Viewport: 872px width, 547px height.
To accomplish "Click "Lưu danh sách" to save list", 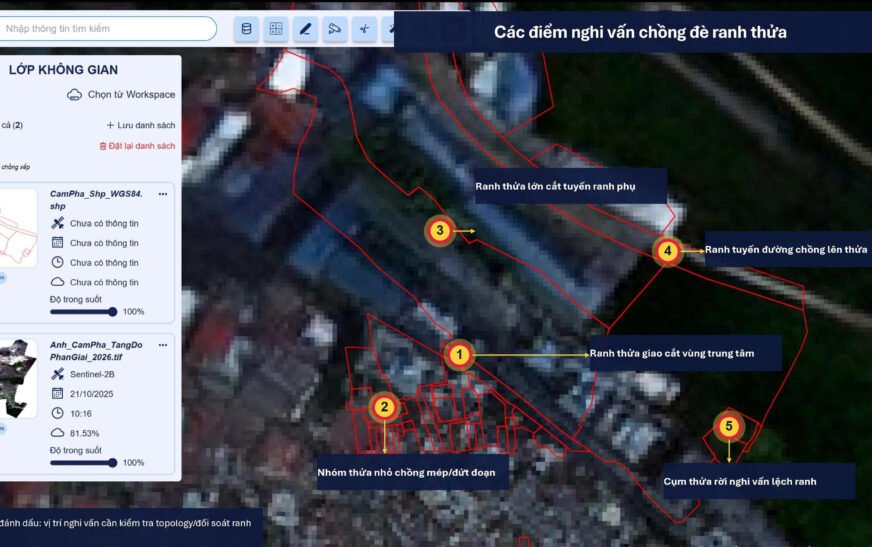I will (x=141, y=125).
